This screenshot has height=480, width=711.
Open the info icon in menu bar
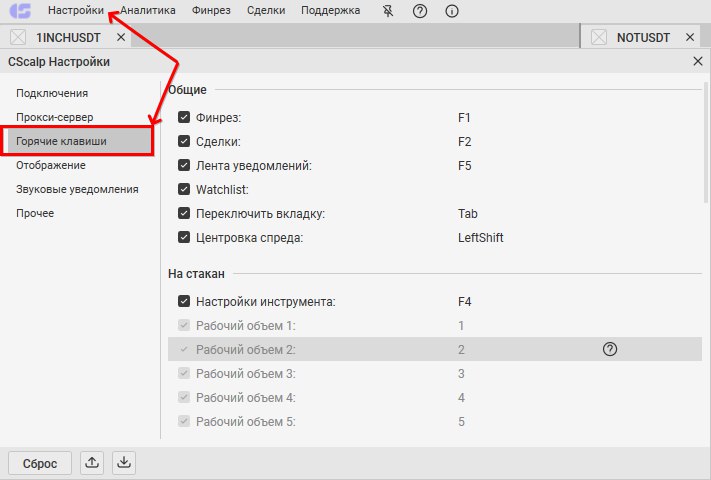[x=452, y=10]
